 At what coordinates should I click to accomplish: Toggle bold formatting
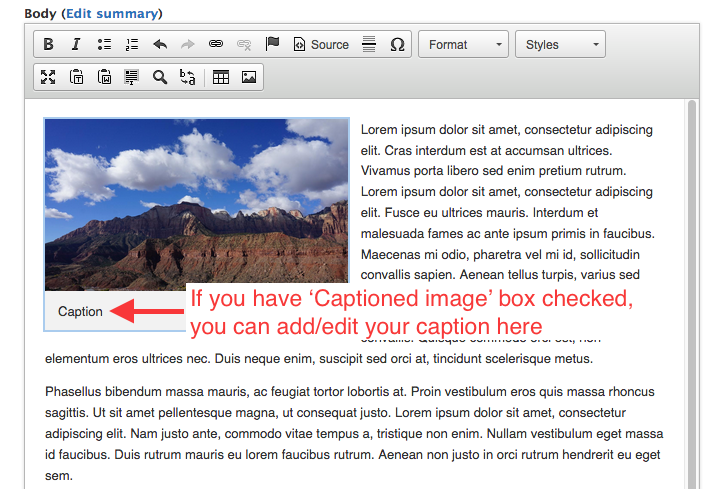(48, 44)
